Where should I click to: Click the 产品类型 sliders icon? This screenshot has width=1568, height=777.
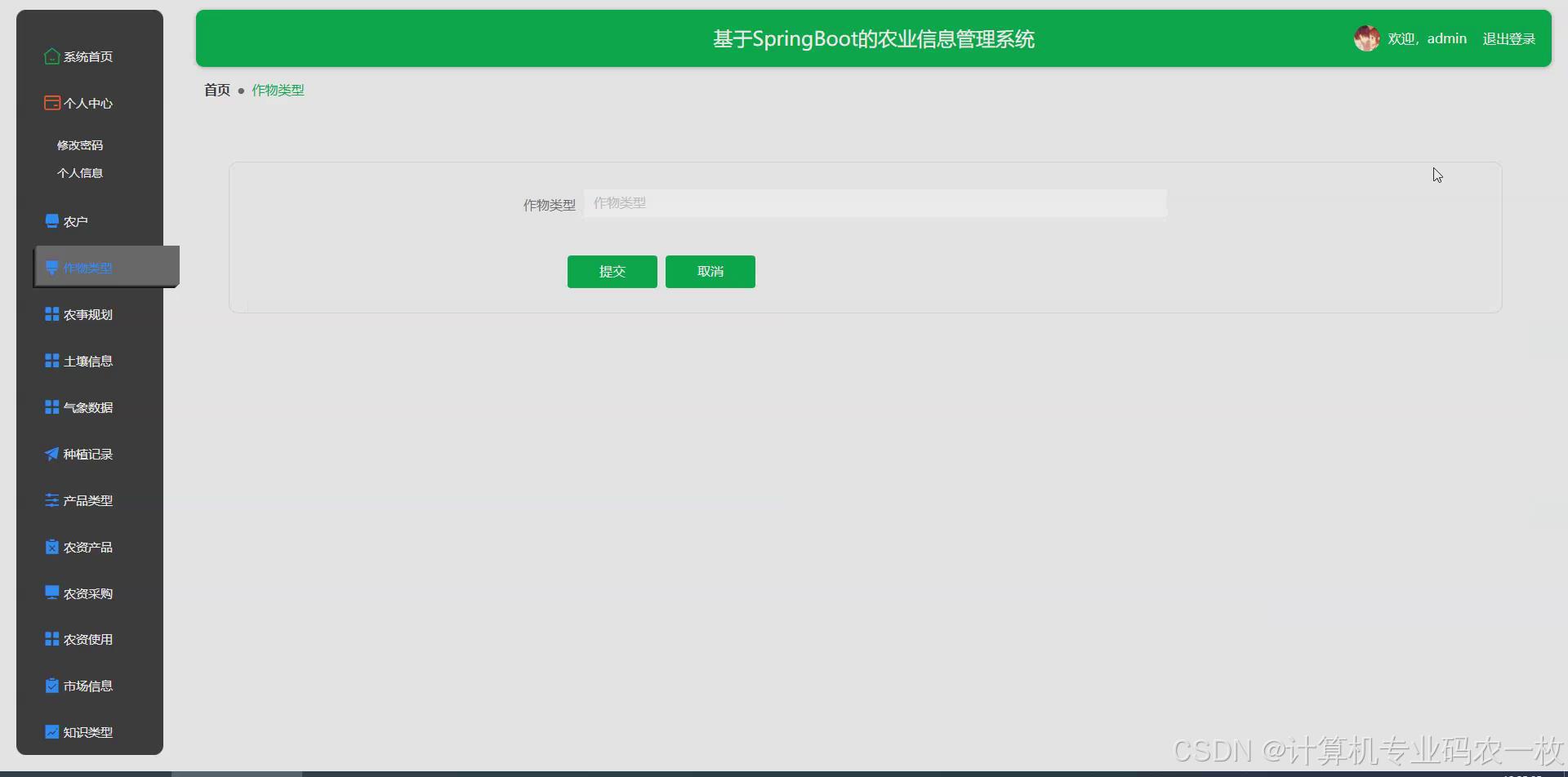point(51,499)
